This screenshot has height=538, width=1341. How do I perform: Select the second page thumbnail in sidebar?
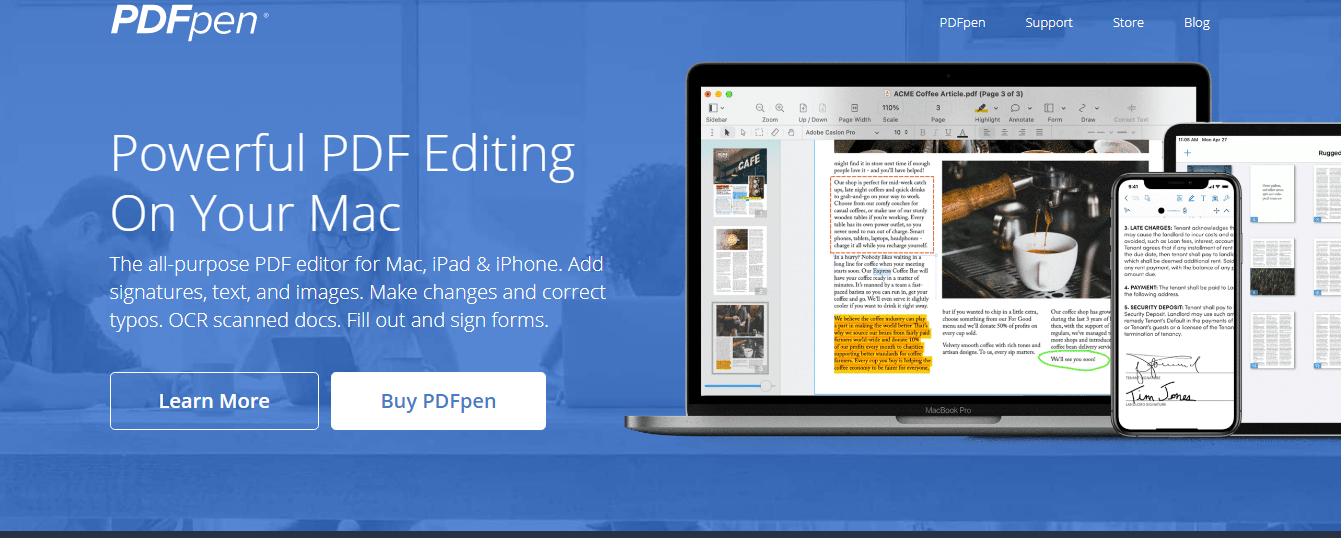(x=740, y=260)
